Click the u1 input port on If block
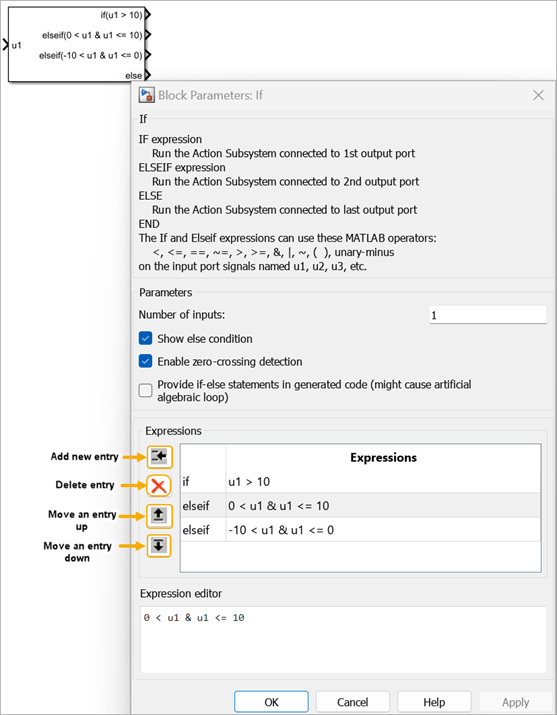557x715 pixels. [6, 45]
